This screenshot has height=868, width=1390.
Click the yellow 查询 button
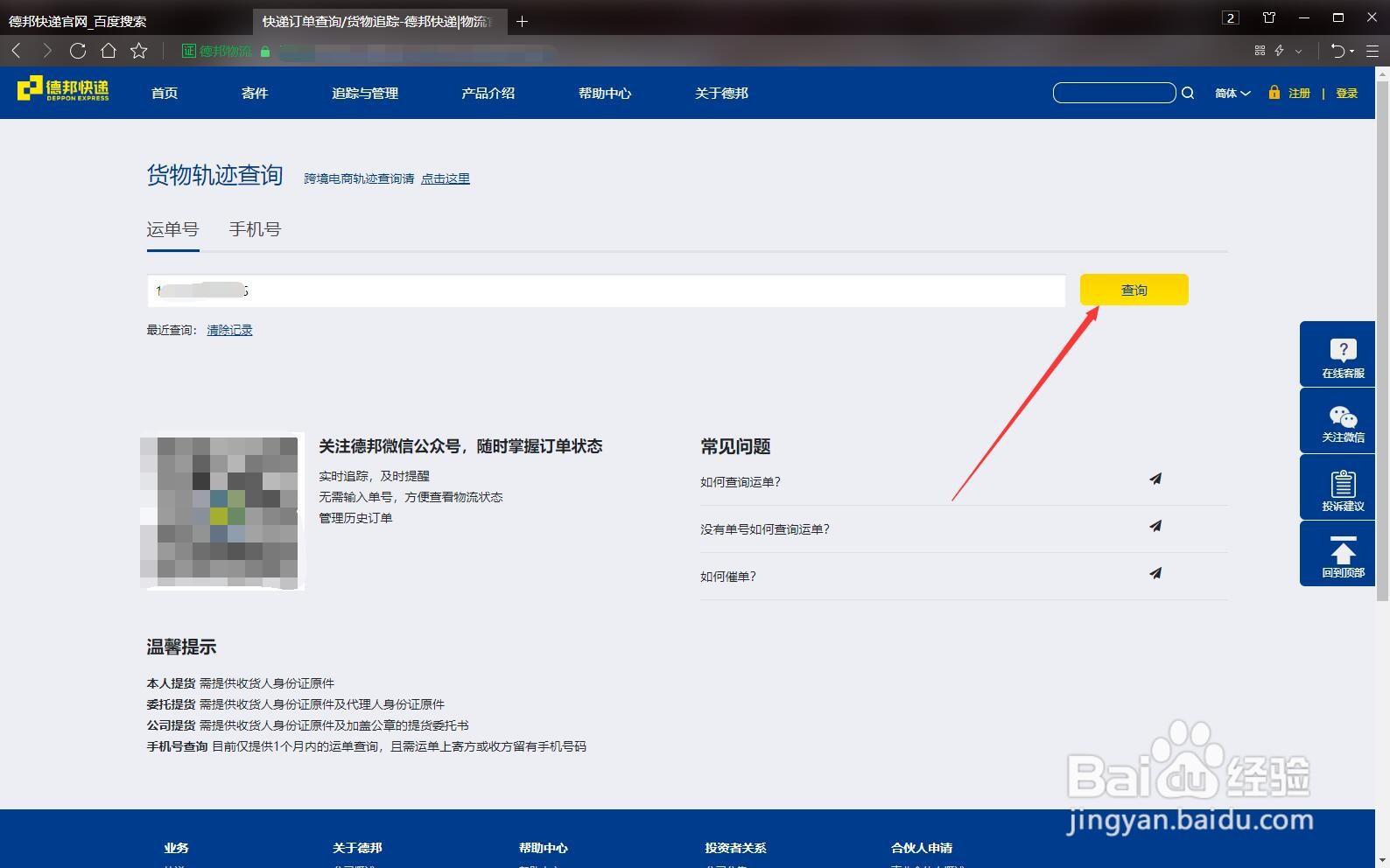pos(1134,290)
